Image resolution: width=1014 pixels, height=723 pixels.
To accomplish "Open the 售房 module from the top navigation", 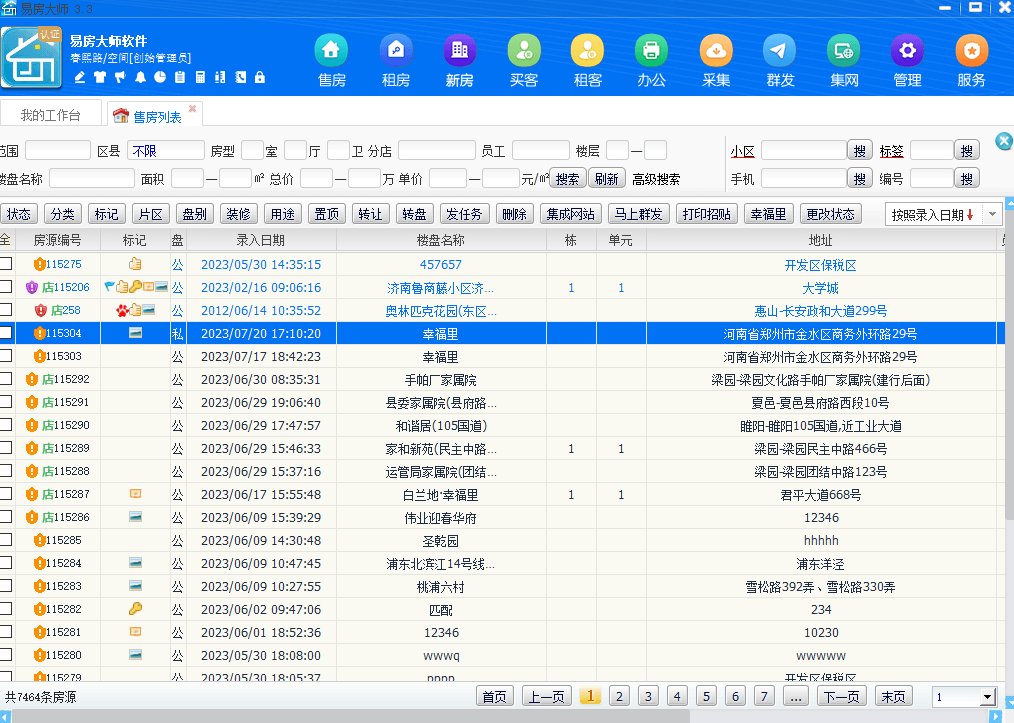I will coord(331,61).
